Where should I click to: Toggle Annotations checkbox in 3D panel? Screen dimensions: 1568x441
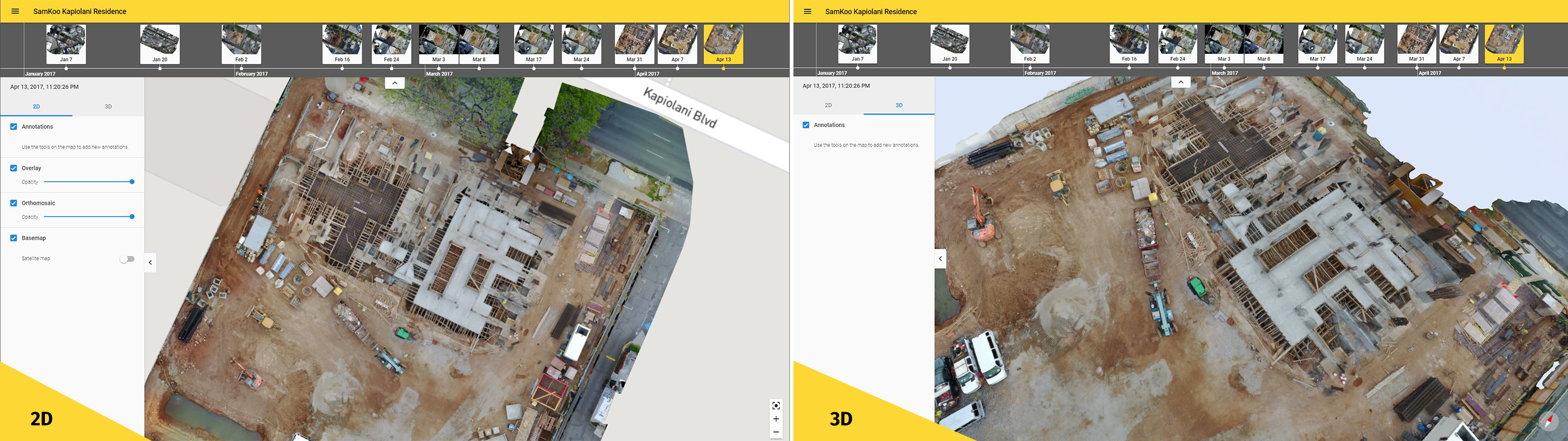[806, 125]
